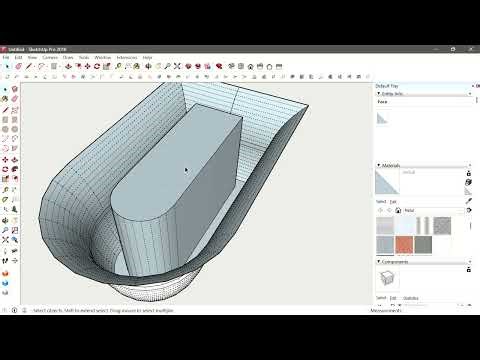The width and height of the screenshot is (480, 360).
Task: Open the Extension Warehouse icon in top toolbar
Action: (219, 67)
